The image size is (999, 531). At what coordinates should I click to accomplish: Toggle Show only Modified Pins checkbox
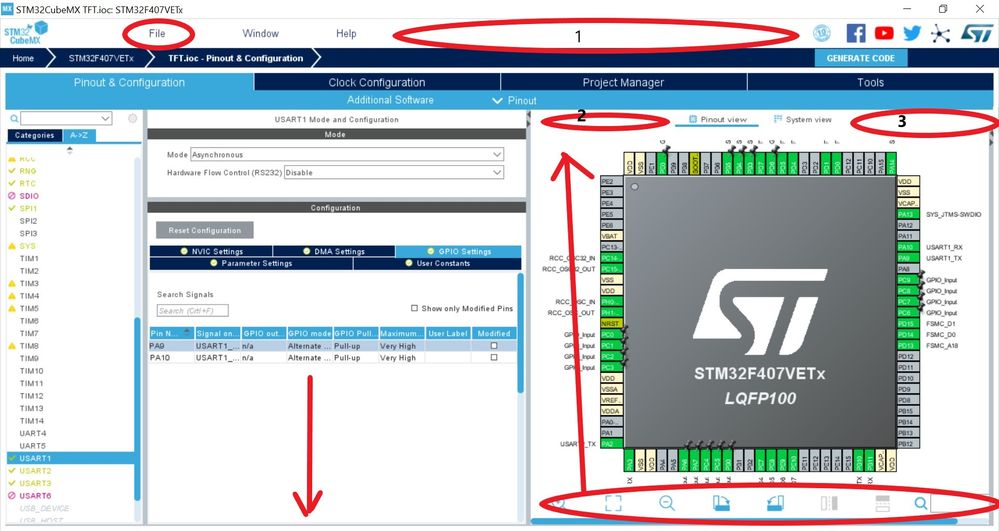[414, 308]
